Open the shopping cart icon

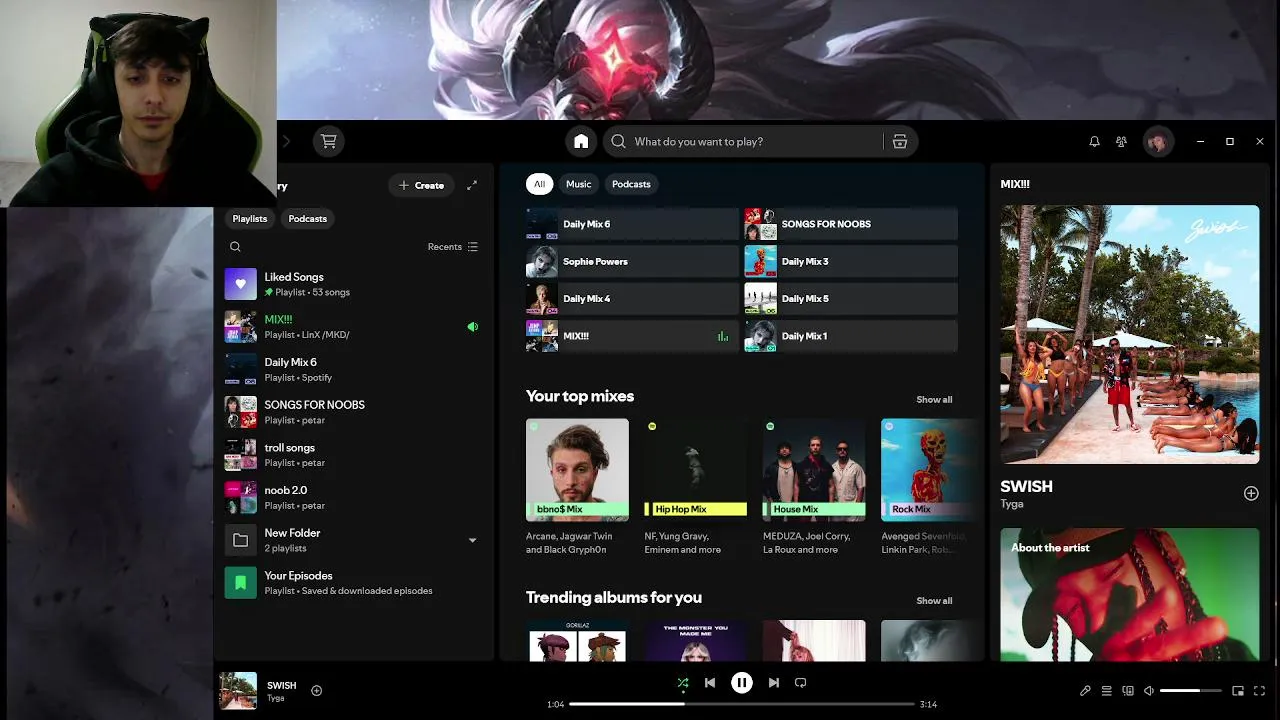[x=328, y=141]
